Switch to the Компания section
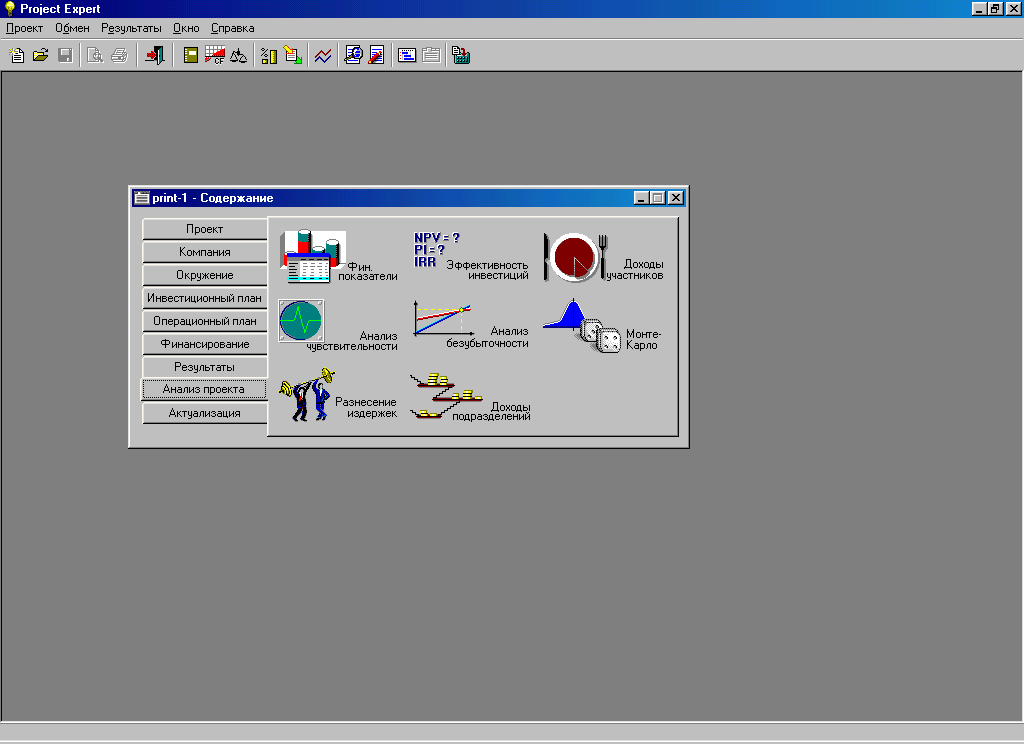Image resolution: width=1024 pixels, height=744 pixels. [x=204, y=251]
